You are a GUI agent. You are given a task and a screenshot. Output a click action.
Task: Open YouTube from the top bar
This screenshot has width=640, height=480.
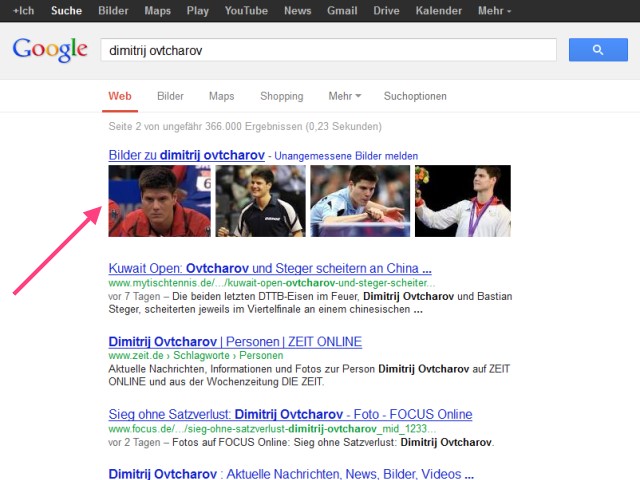246,11
